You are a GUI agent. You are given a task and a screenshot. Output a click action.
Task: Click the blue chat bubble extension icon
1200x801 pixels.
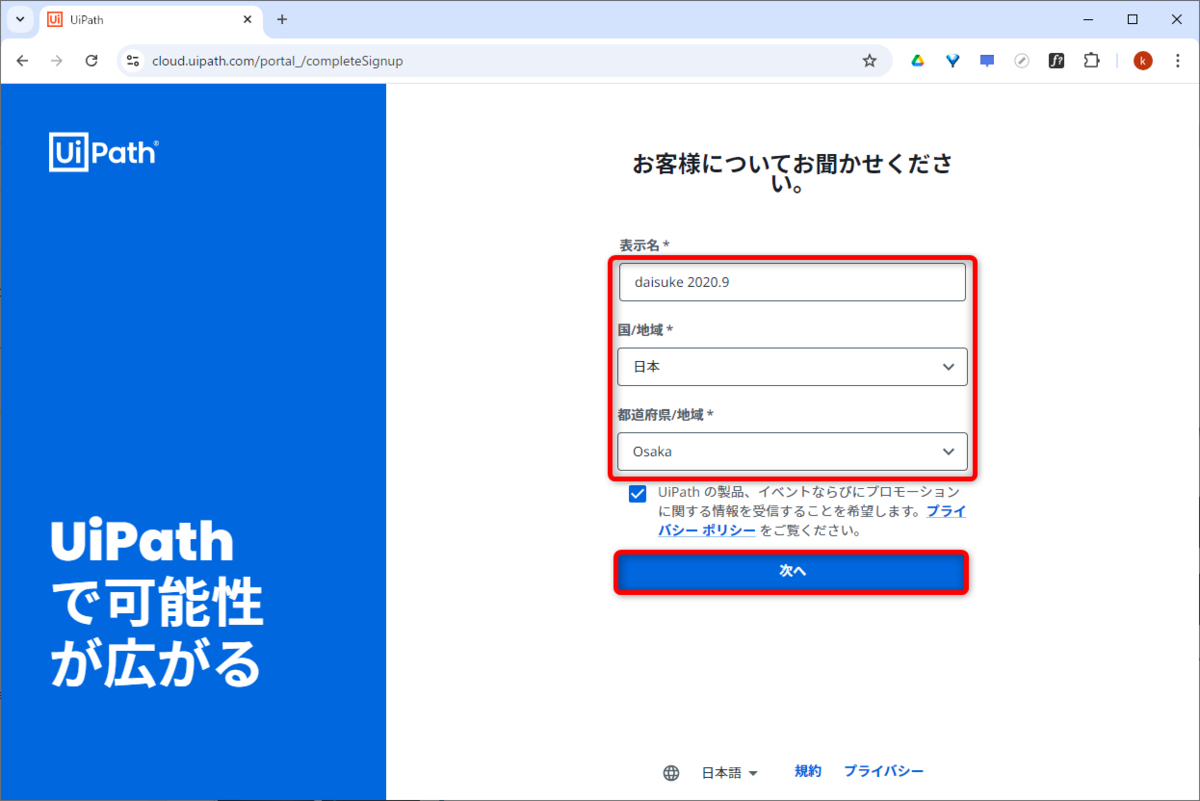point(987,61)
